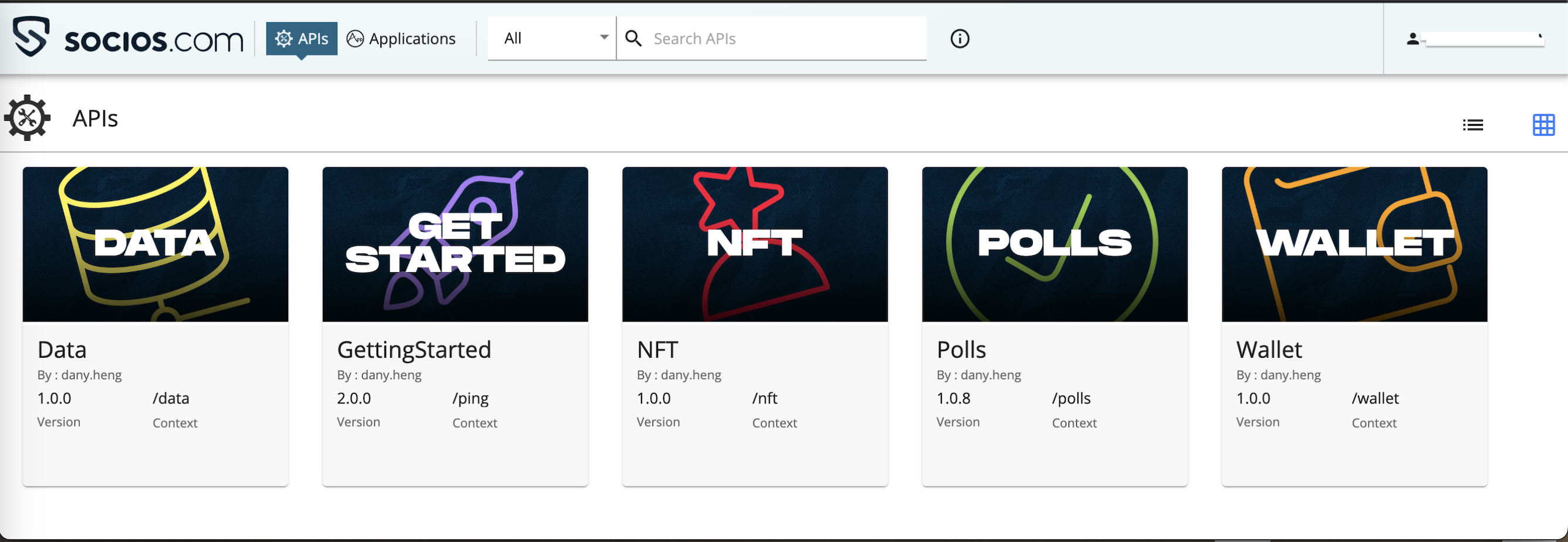Focus the Search APIs input field
This screenshot has height=542, width=1568.
point(785,39)
